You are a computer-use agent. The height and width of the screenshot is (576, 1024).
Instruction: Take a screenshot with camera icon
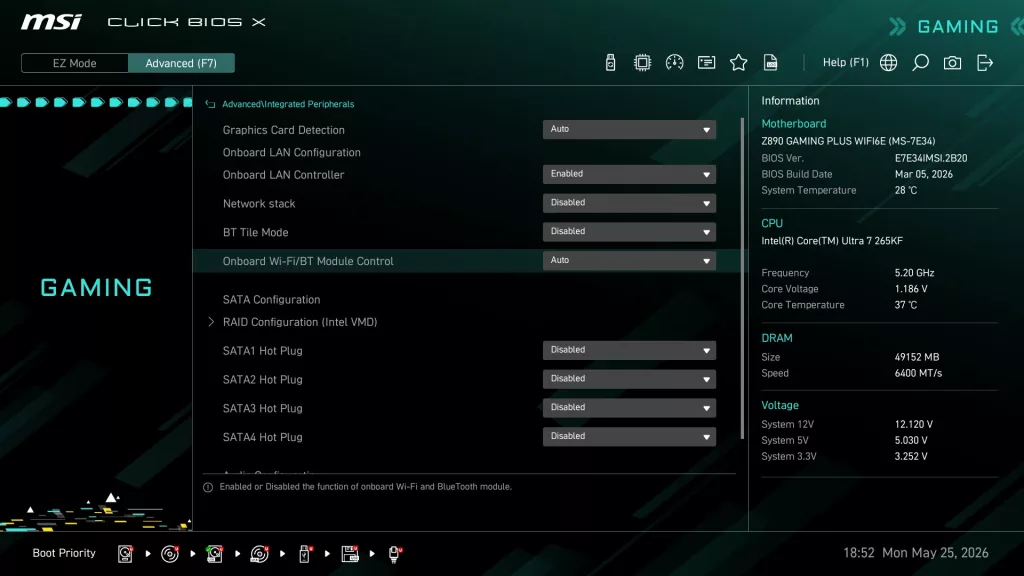pyautogui.click(x=952, y=63)
